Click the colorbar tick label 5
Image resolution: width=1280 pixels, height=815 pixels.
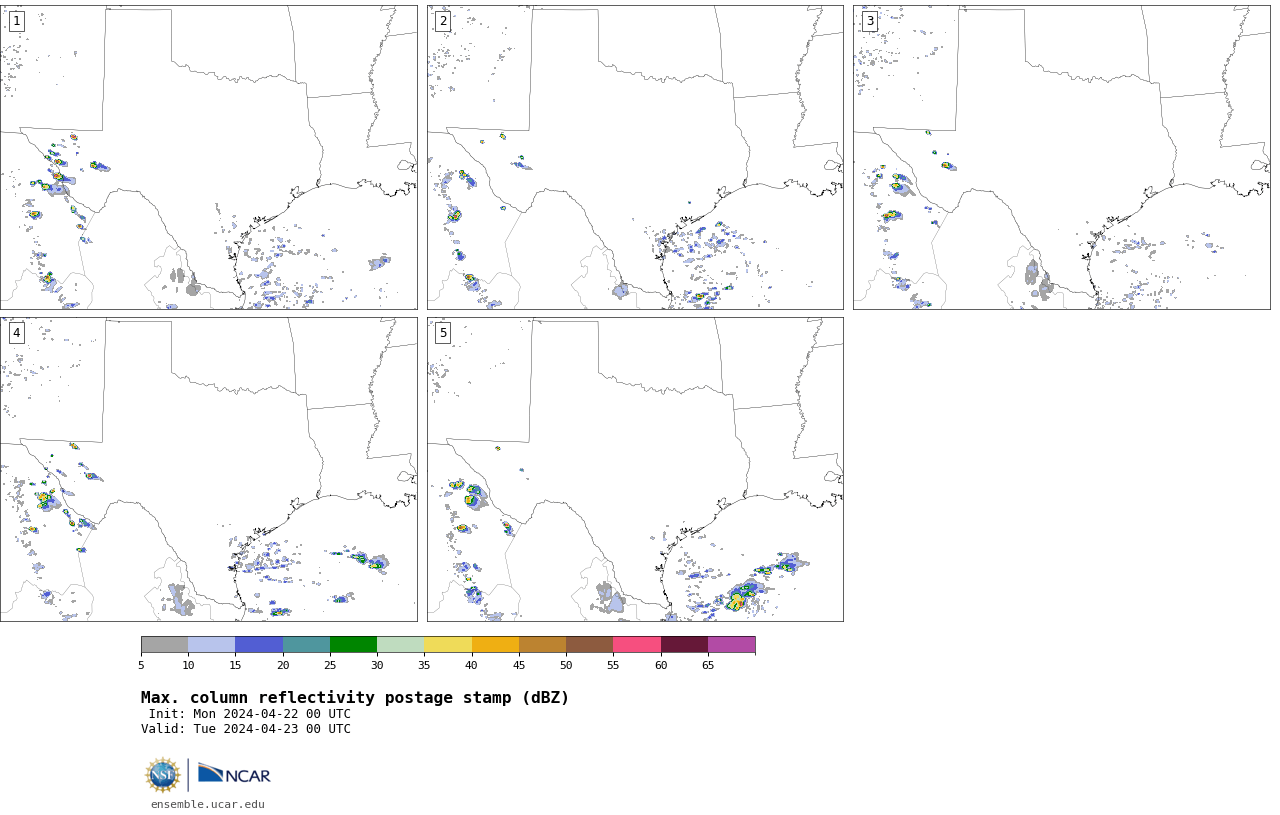click(141, 665)
